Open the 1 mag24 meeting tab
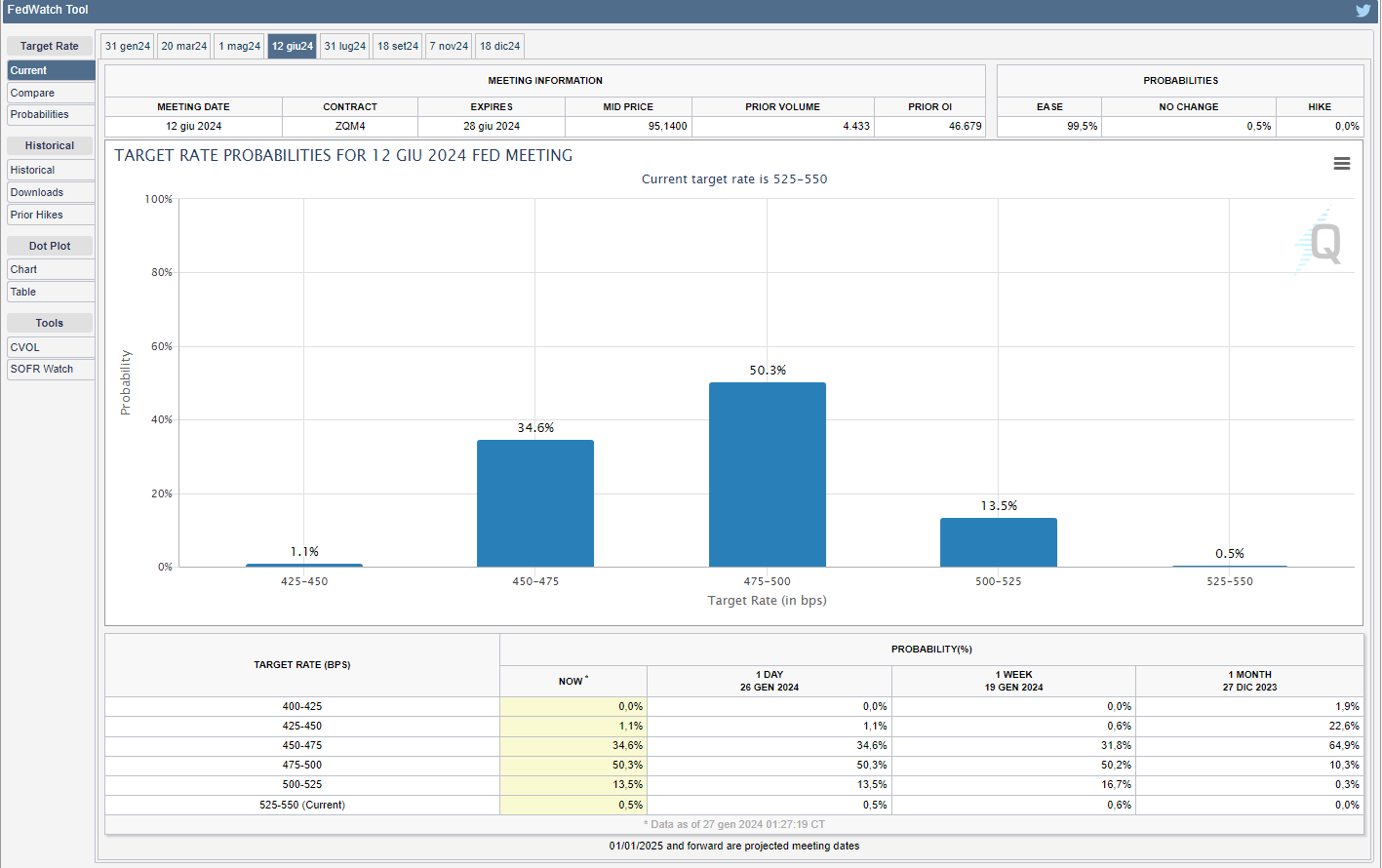The image size is (1382, 868). tap(239, 46)
